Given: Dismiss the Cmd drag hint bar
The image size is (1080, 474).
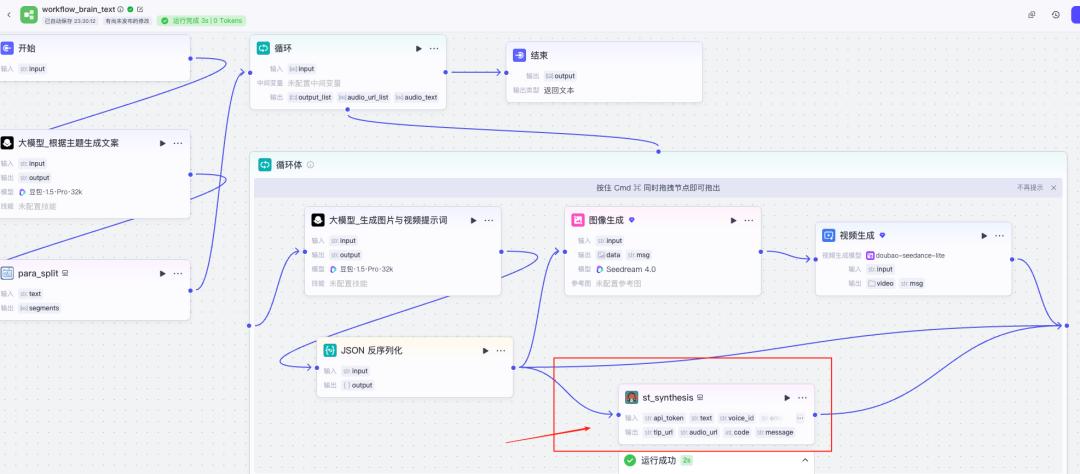Looking at the screenshot, I should (x=1053, y=188).
